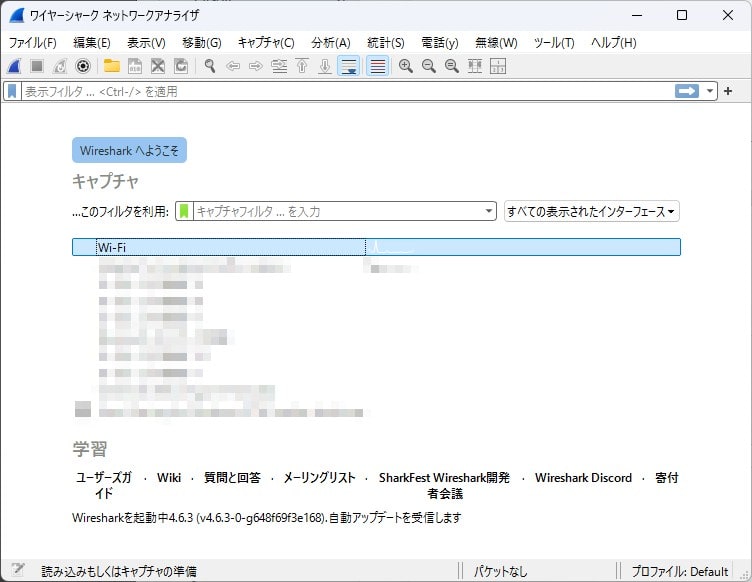
Task: Go back in packet history arrow
Action: (x=233, y=66)
